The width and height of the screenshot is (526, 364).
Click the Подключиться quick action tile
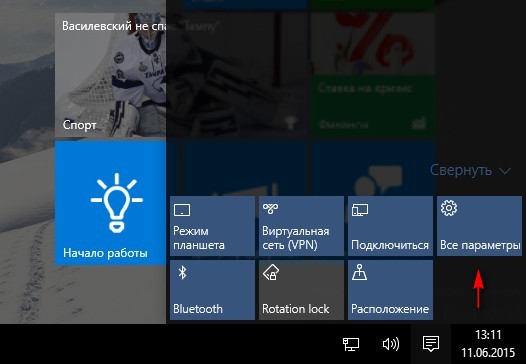[x=390, y=226]
